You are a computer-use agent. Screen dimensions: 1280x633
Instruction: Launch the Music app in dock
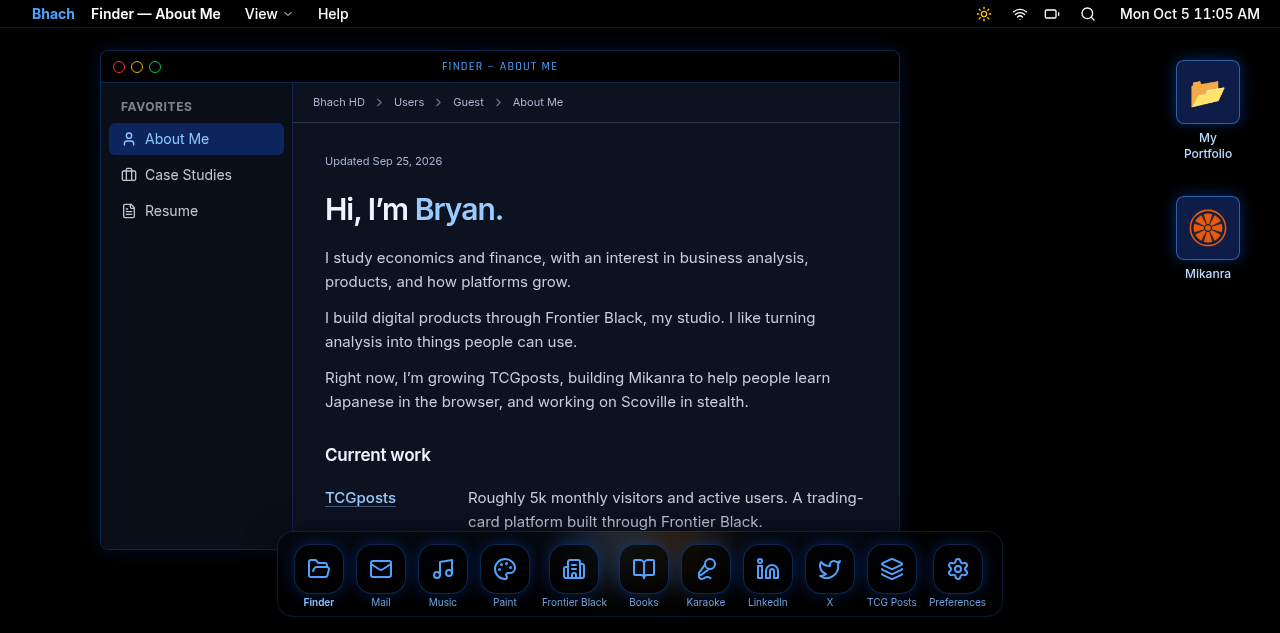click(443, 569)
